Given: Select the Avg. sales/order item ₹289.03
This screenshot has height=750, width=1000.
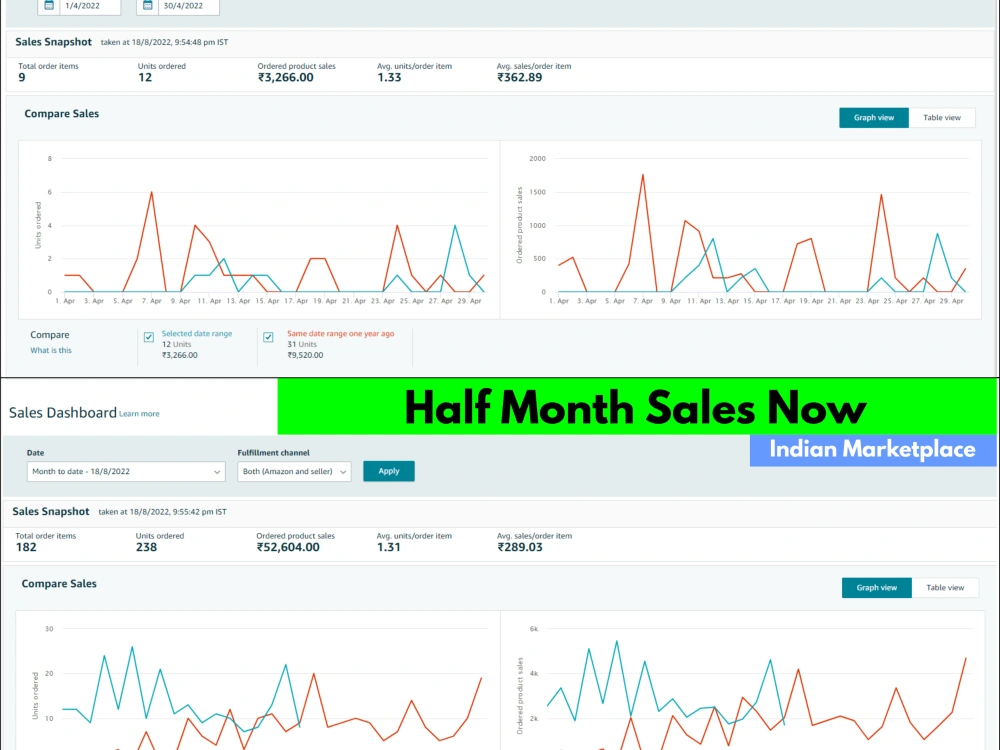Looking at the screenshot, I should click(x=520, y=547).
